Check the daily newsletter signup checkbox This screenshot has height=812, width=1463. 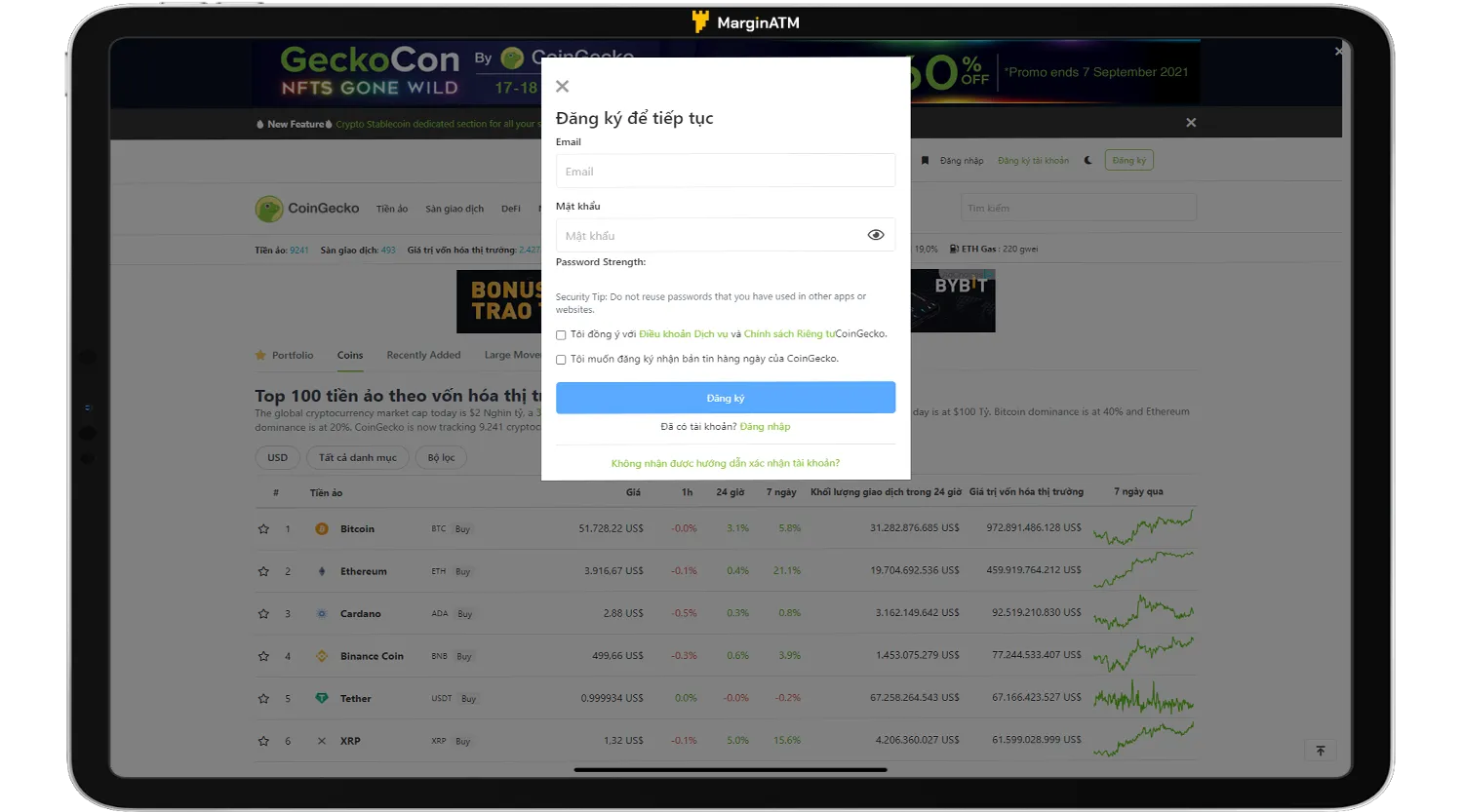pyautogui.click(x=561, y=360)
